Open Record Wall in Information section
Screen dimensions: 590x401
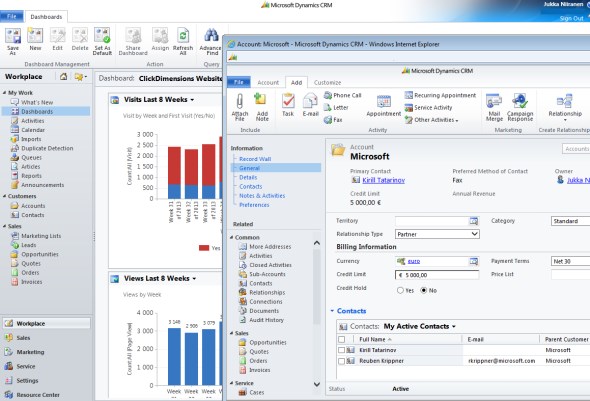(x=255, y=159)
